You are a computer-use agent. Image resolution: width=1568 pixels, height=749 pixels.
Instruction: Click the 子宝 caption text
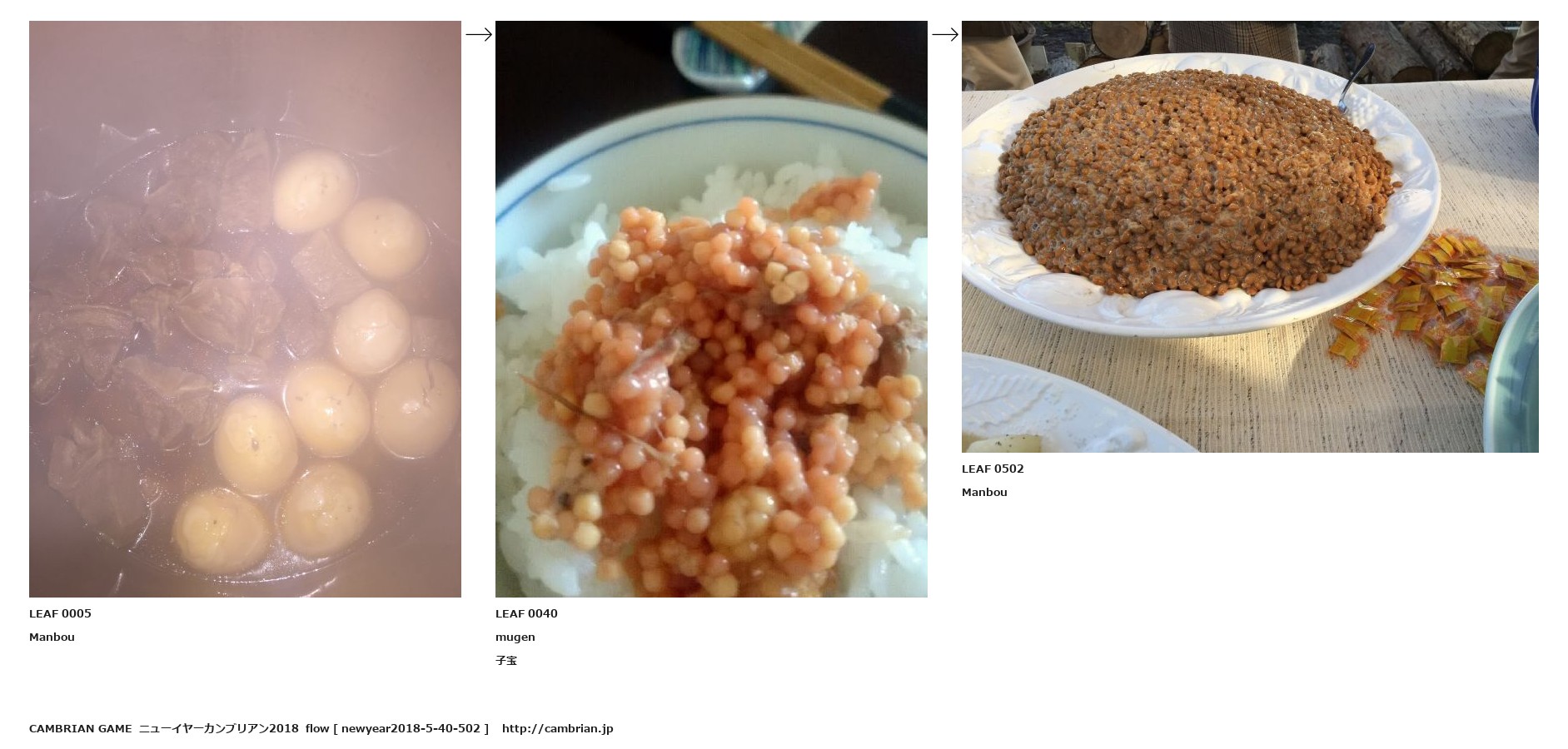point(506,660)
